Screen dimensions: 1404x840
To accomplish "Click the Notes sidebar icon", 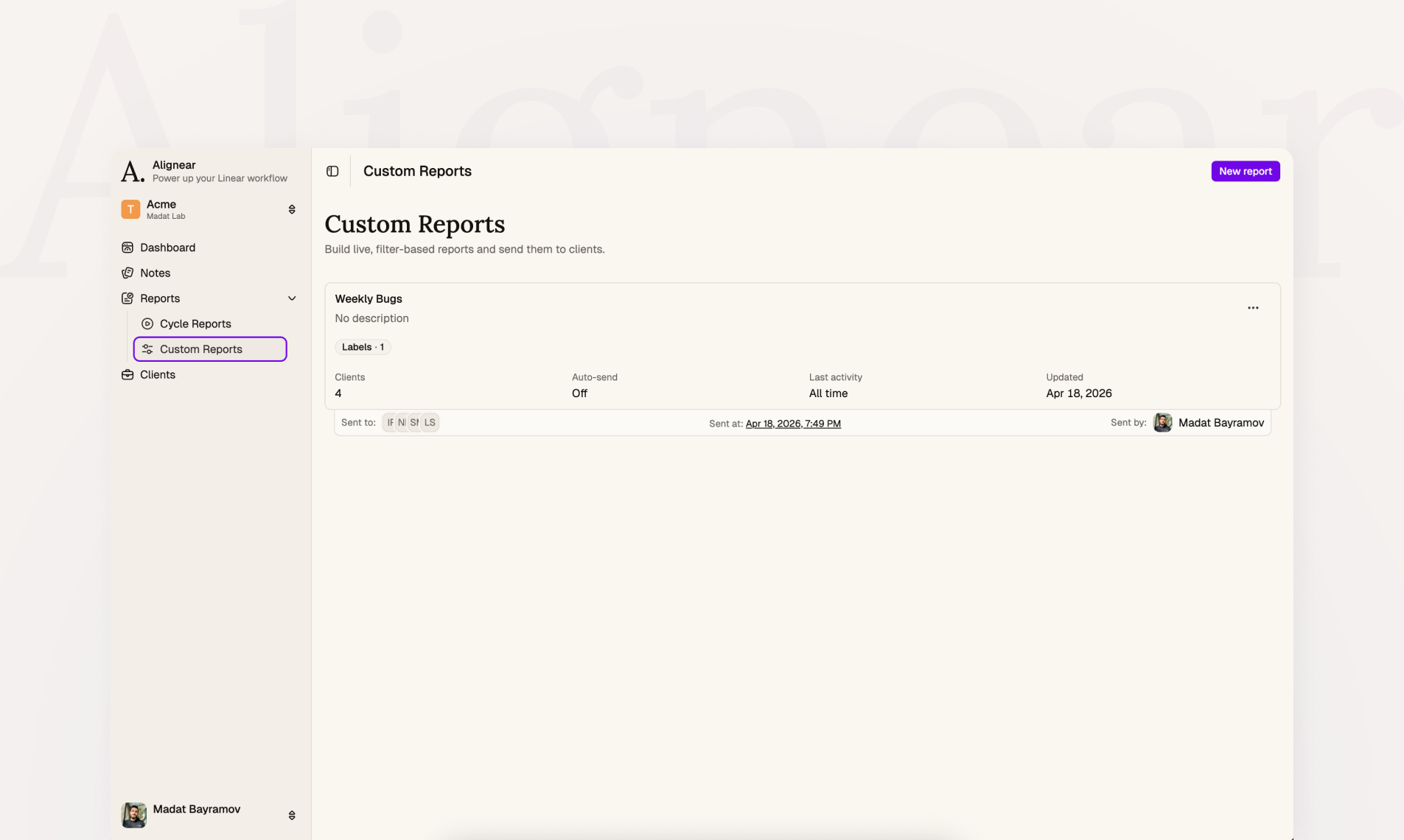I will 128,273.
